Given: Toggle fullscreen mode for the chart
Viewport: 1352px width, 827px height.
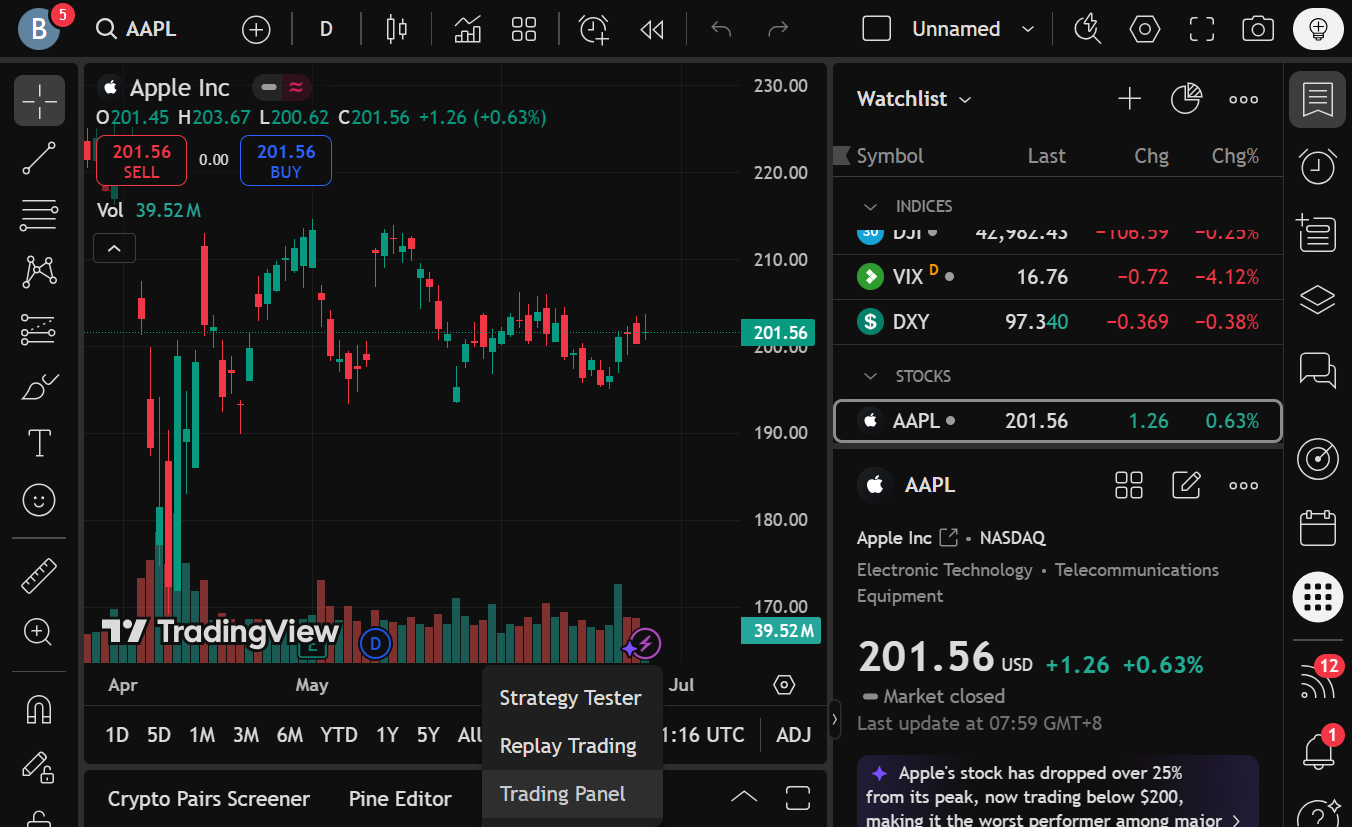Looking at the screenshot, I should 1201,29.
